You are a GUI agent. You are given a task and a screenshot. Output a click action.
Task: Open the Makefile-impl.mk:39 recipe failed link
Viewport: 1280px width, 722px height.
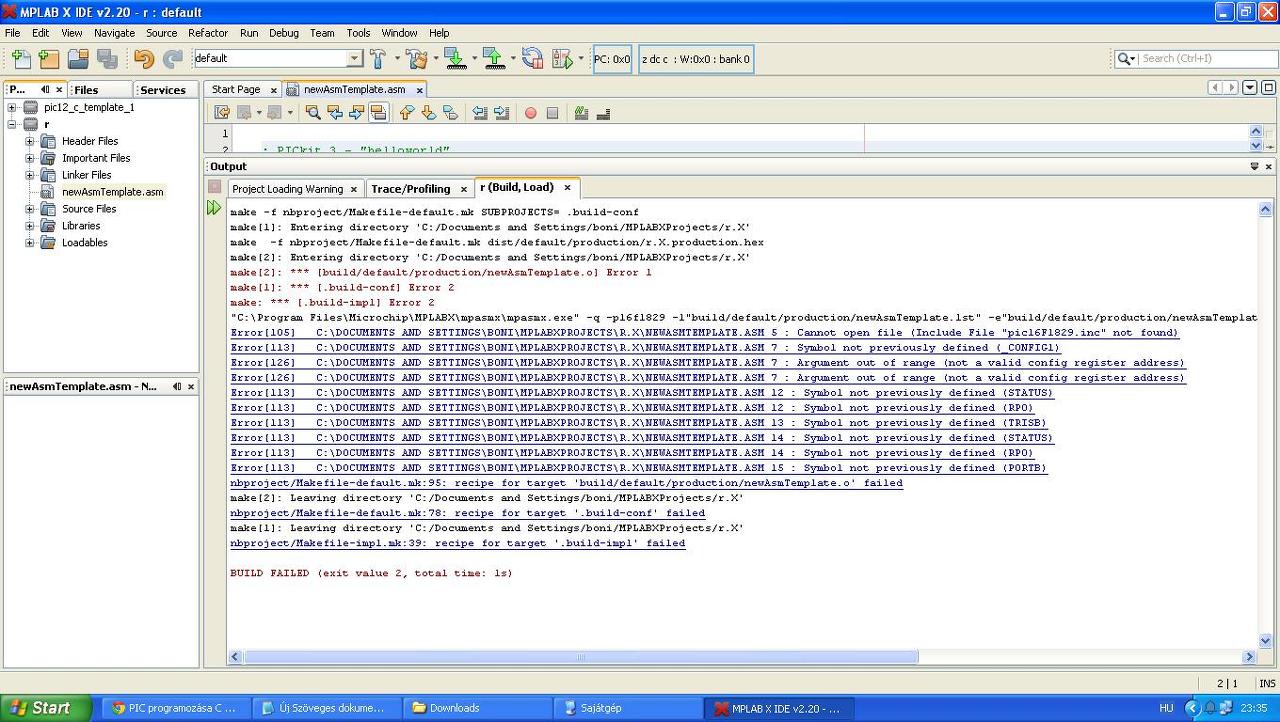point(457,543)
